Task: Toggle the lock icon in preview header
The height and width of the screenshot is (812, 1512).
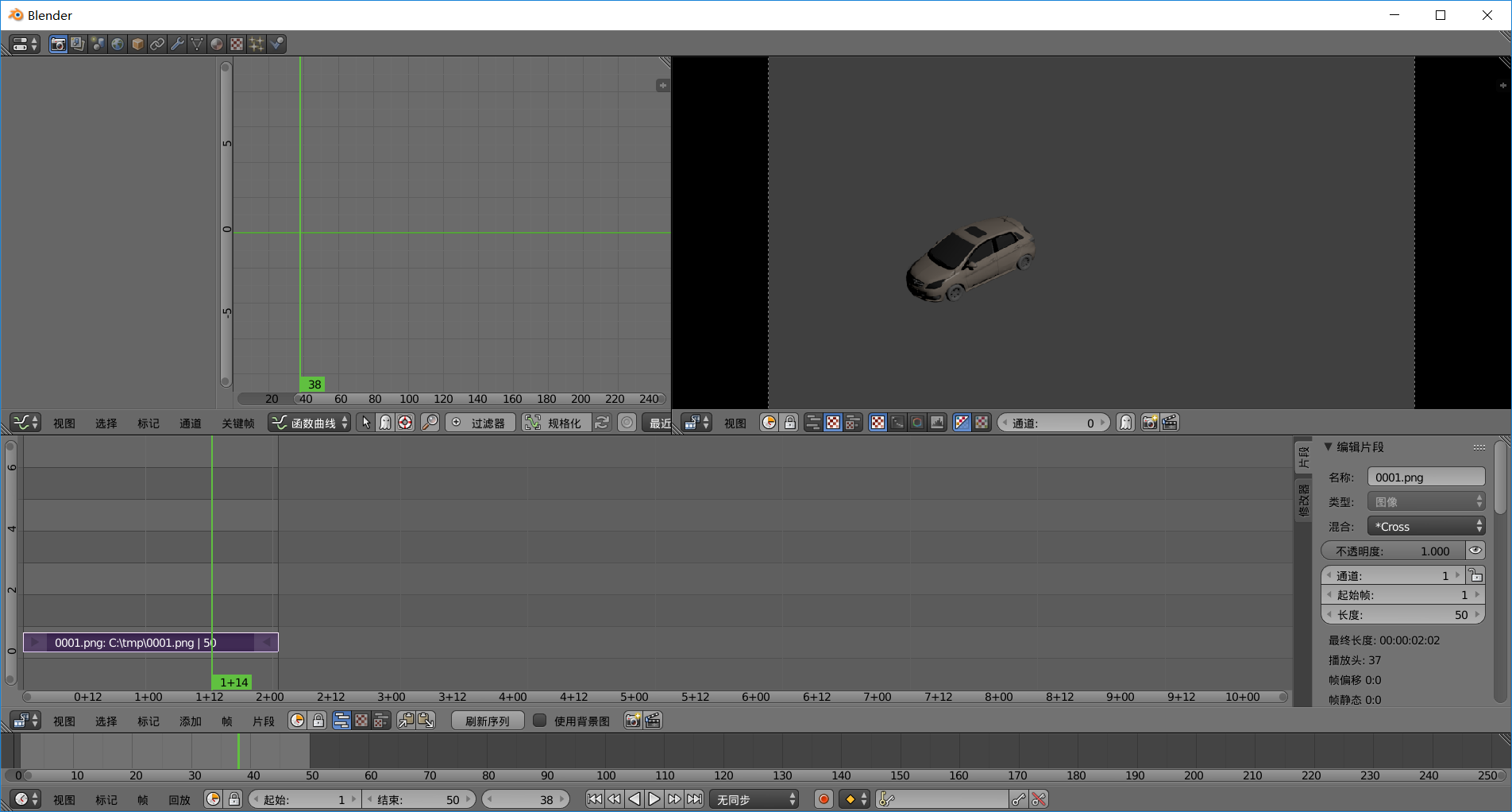Action: (789, 423)
